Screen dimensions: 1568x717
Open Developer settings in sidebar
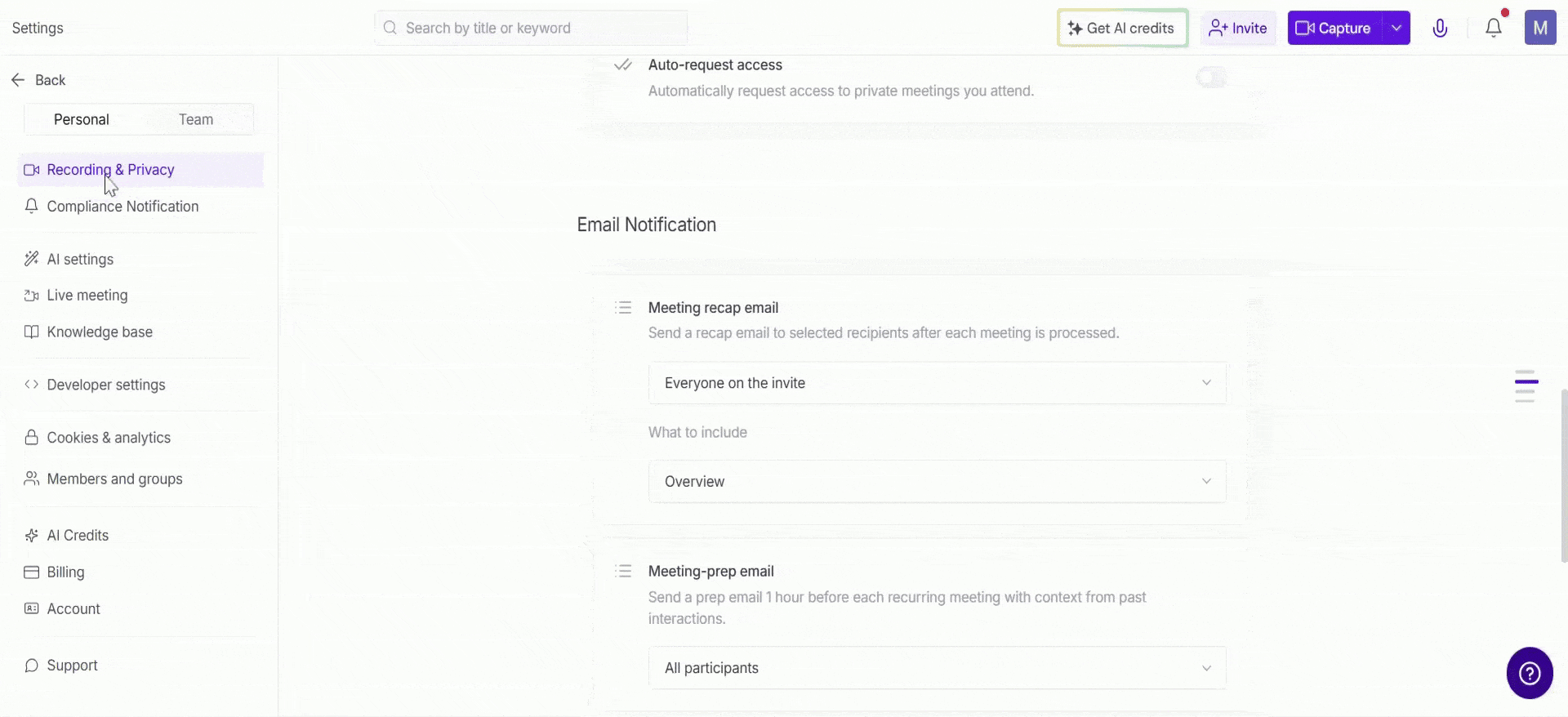point(106,385)
